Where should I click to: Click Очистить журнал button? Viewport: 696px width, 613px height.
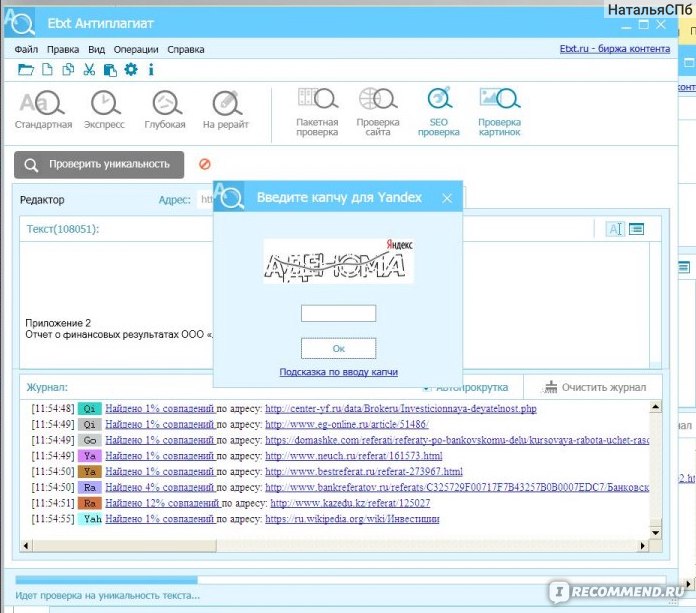[x=594, y=387]
